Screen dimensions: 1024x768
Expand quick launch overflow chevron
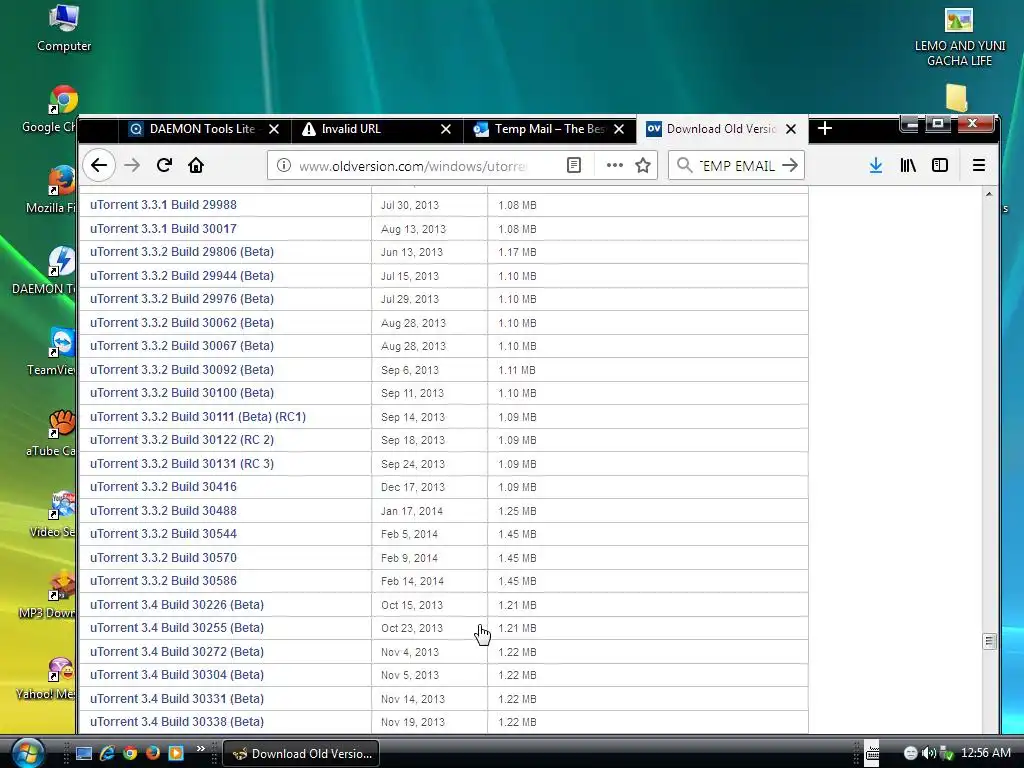click(x=200, y=748)
